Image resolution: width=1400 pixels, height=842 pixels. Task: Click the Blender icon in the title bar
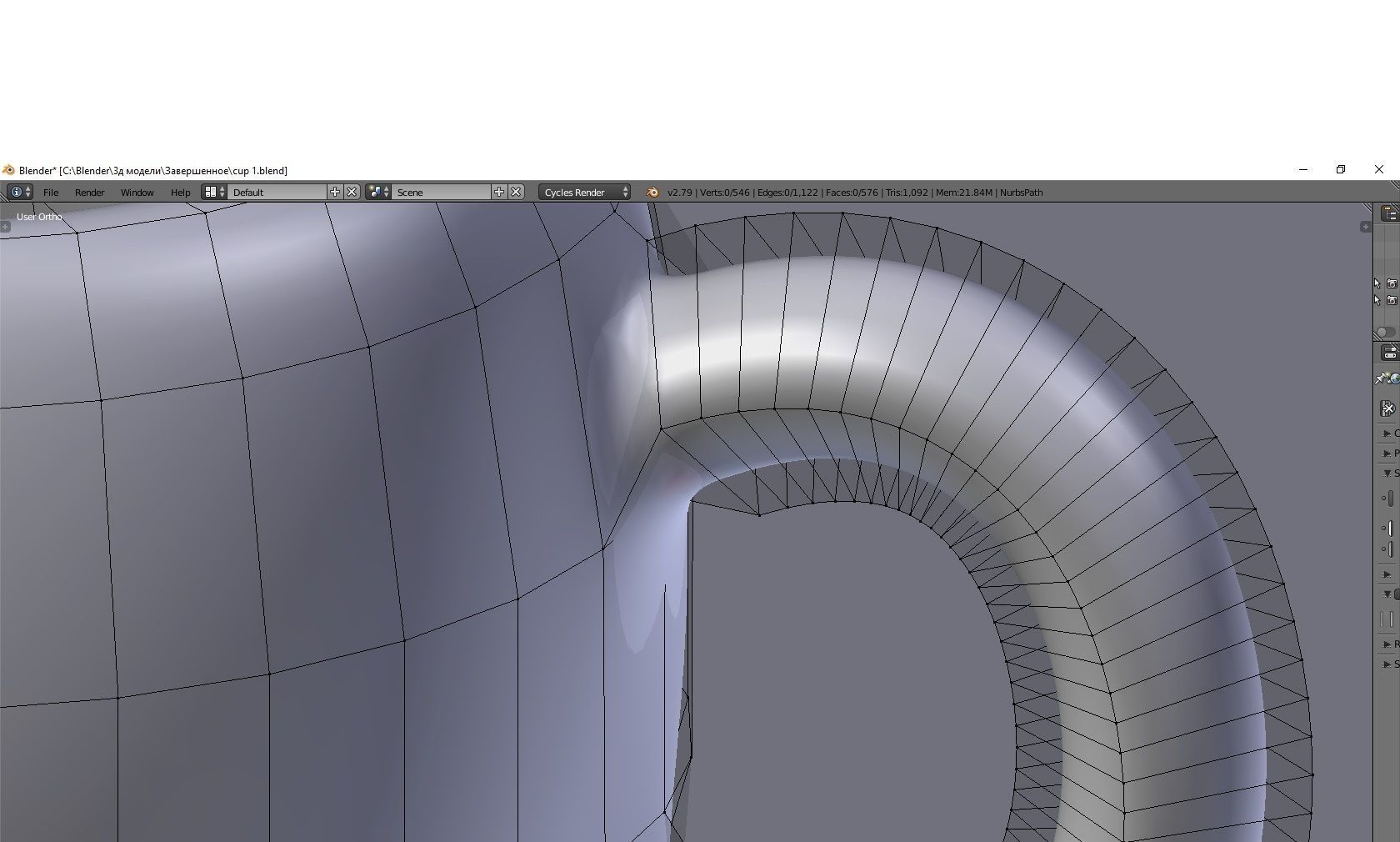[8, 170]
